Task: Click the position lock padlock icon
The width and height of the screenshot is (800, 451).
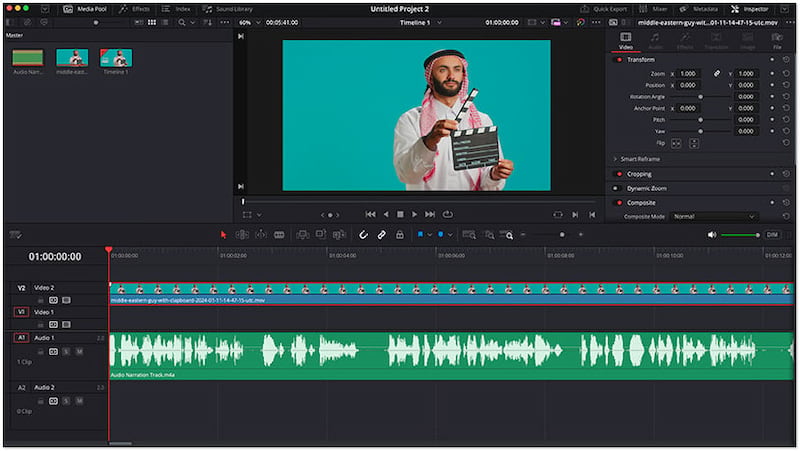Action: (x=399, y=234)
